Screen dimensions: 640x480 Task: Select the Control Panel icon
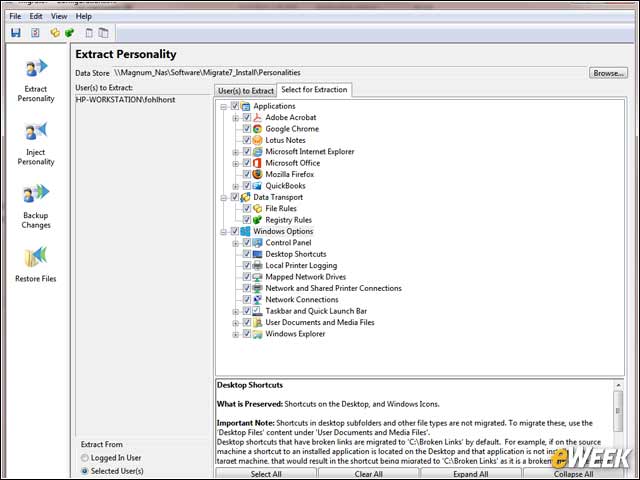click(x=257, y=243)
